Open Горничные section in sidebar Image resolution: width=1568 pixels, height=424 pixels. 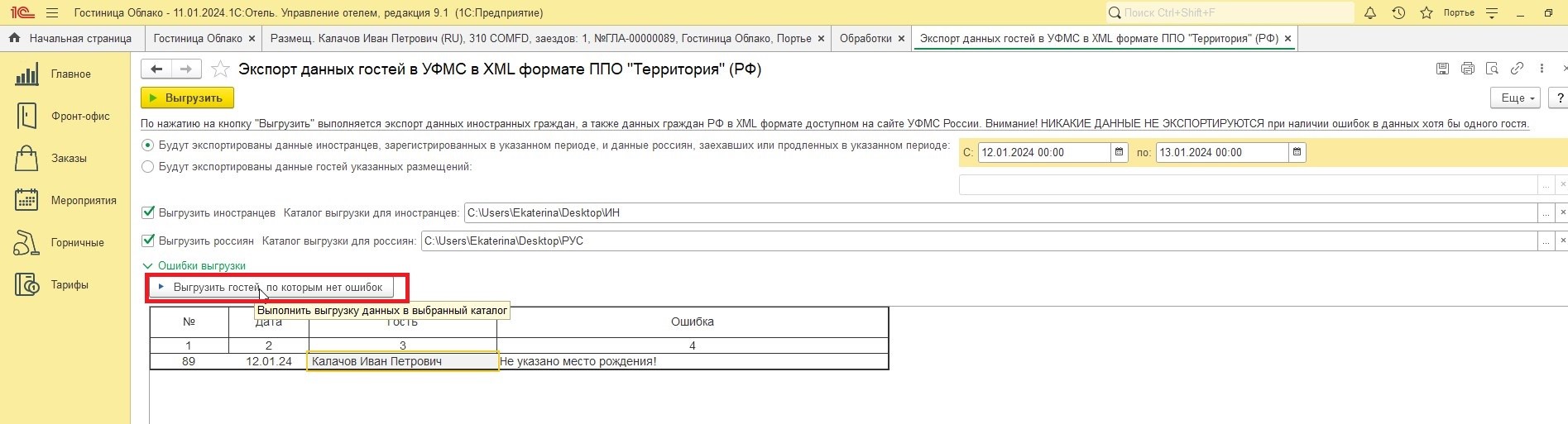point(65,243)
